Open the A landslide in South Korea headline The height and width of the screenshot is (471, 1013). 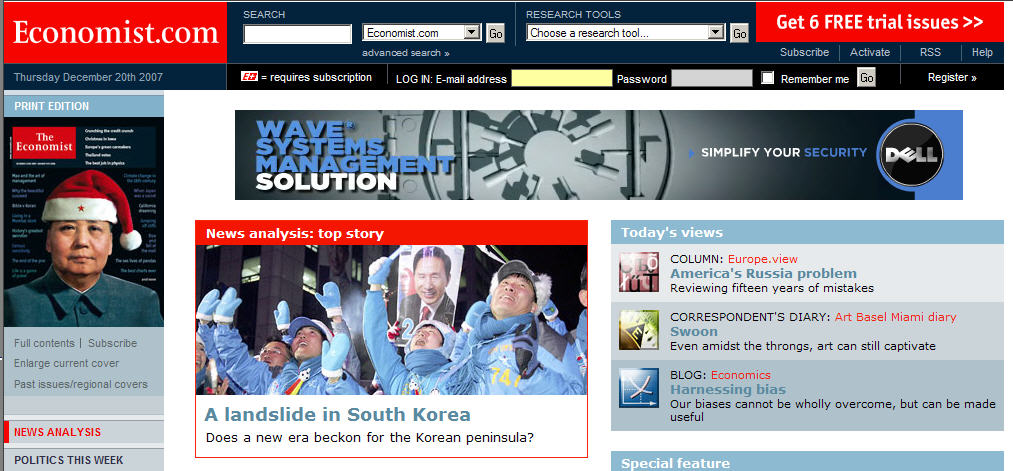337,414
